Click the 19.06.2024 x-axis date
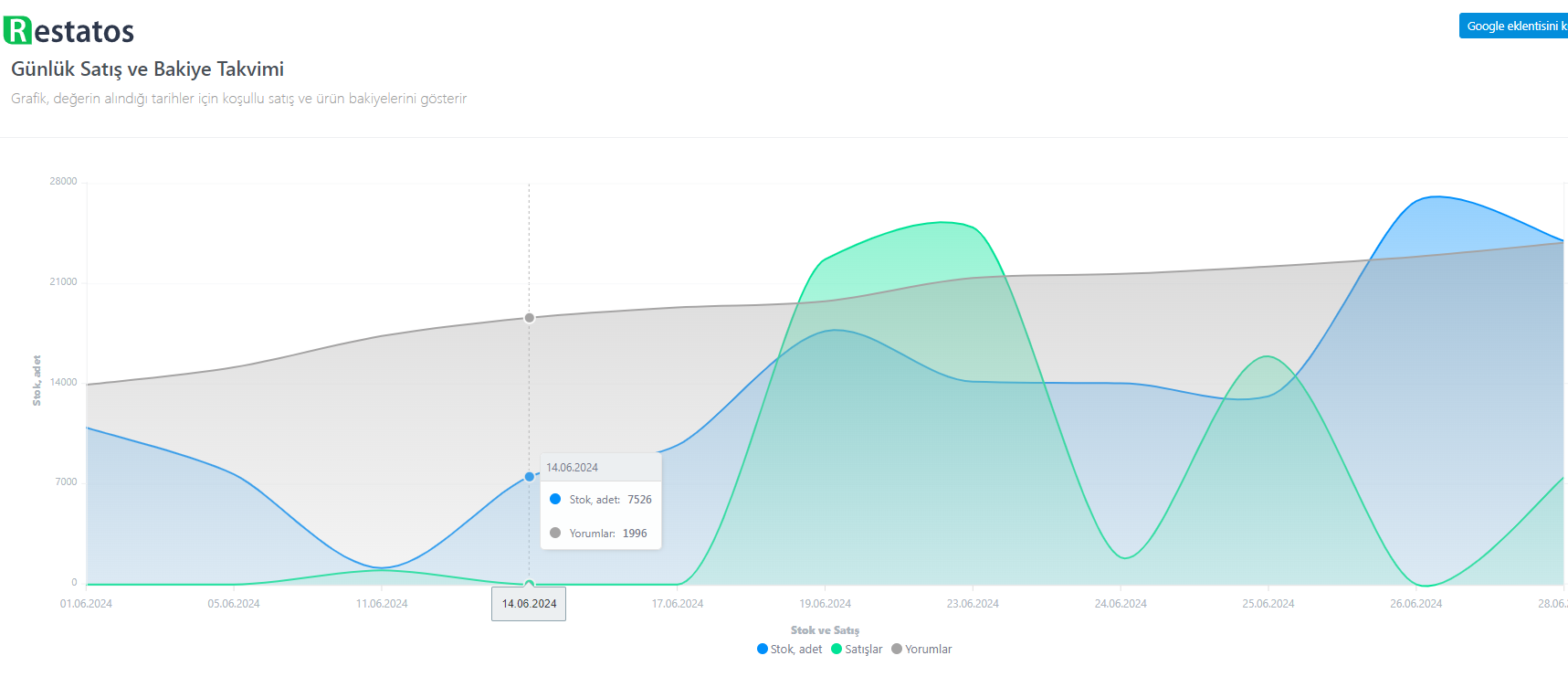 (x=826, y=604)
